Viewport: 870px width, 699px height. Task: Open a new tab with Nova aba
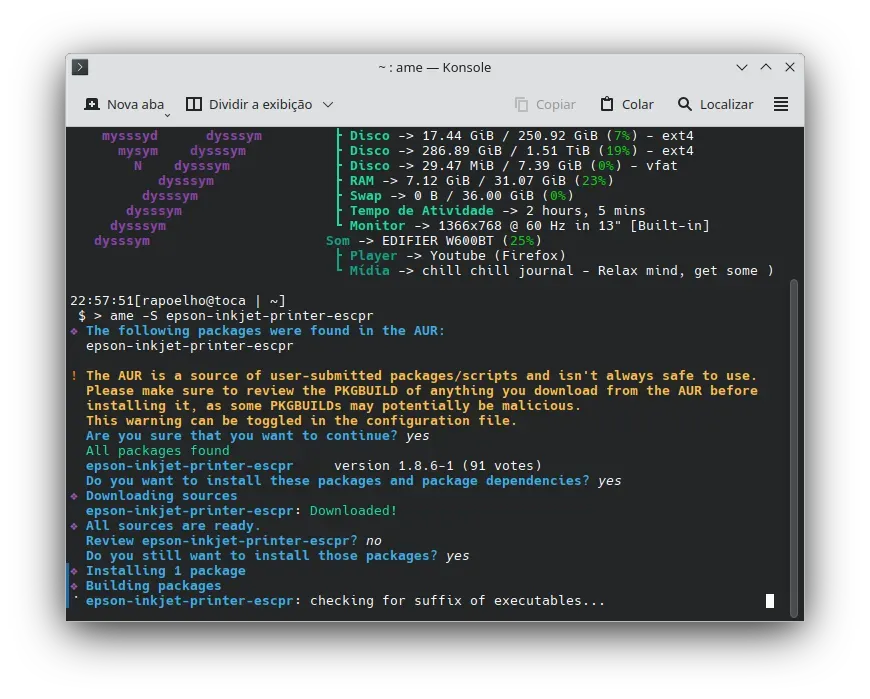124,104
